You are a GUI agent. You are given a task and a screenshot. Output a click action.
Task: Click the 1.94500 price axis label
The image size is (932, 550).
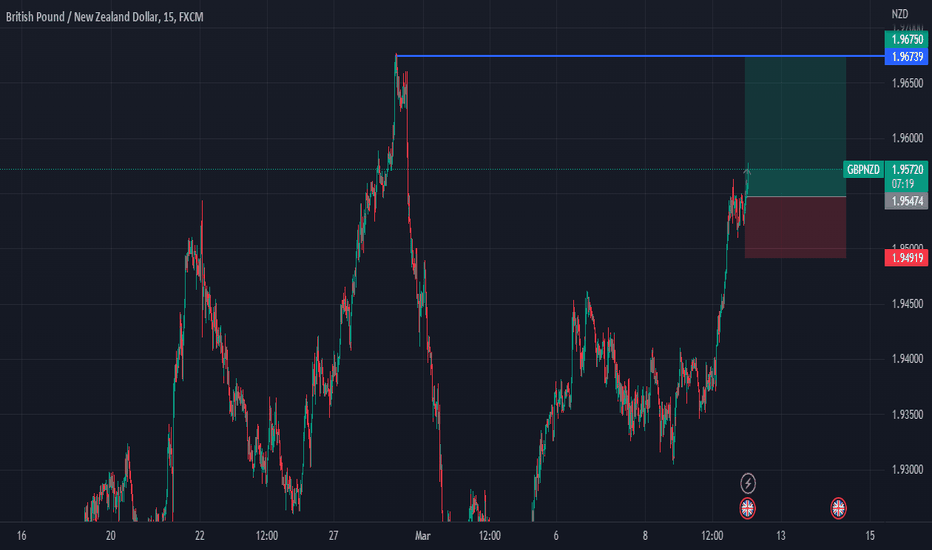pos(908,304)
